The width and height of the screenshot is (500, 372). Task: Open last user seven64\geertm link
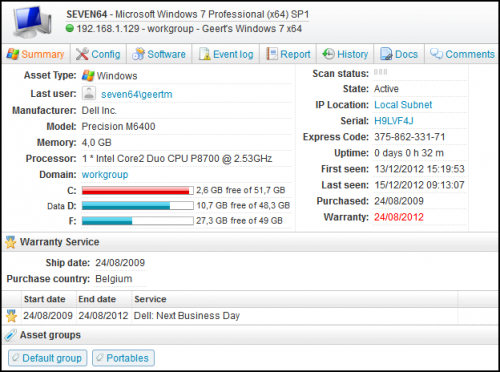[137, 94]
